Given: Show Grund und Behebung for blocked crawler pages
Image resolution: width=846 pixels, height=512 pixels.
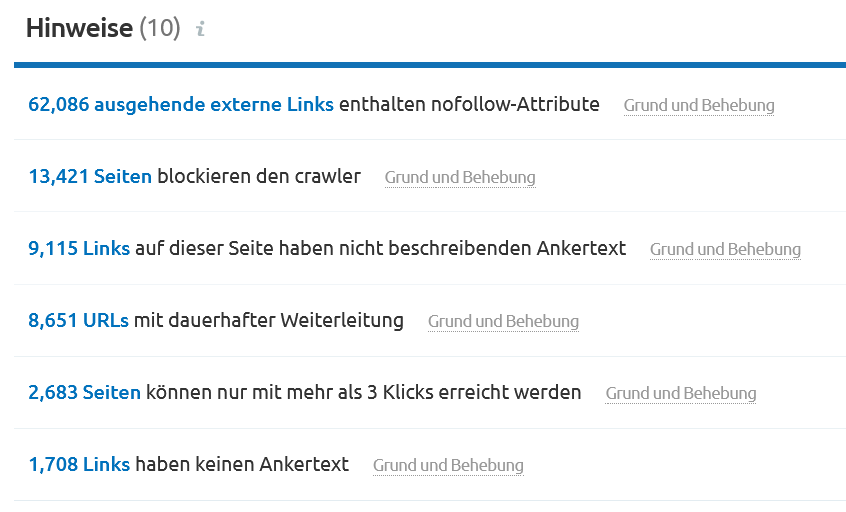Looking at the screenshot, I should 460,178.
